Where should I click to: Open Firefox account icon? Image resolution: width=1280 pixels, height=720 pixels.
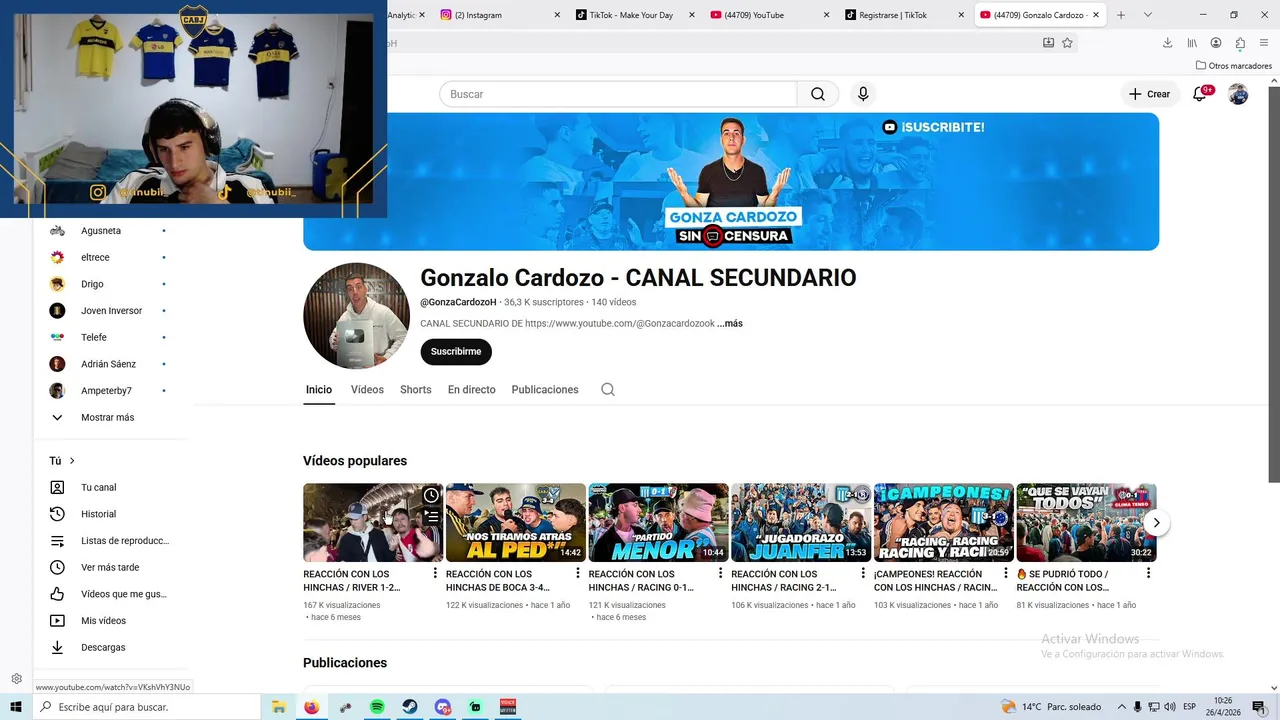(x=1216, y=43)
